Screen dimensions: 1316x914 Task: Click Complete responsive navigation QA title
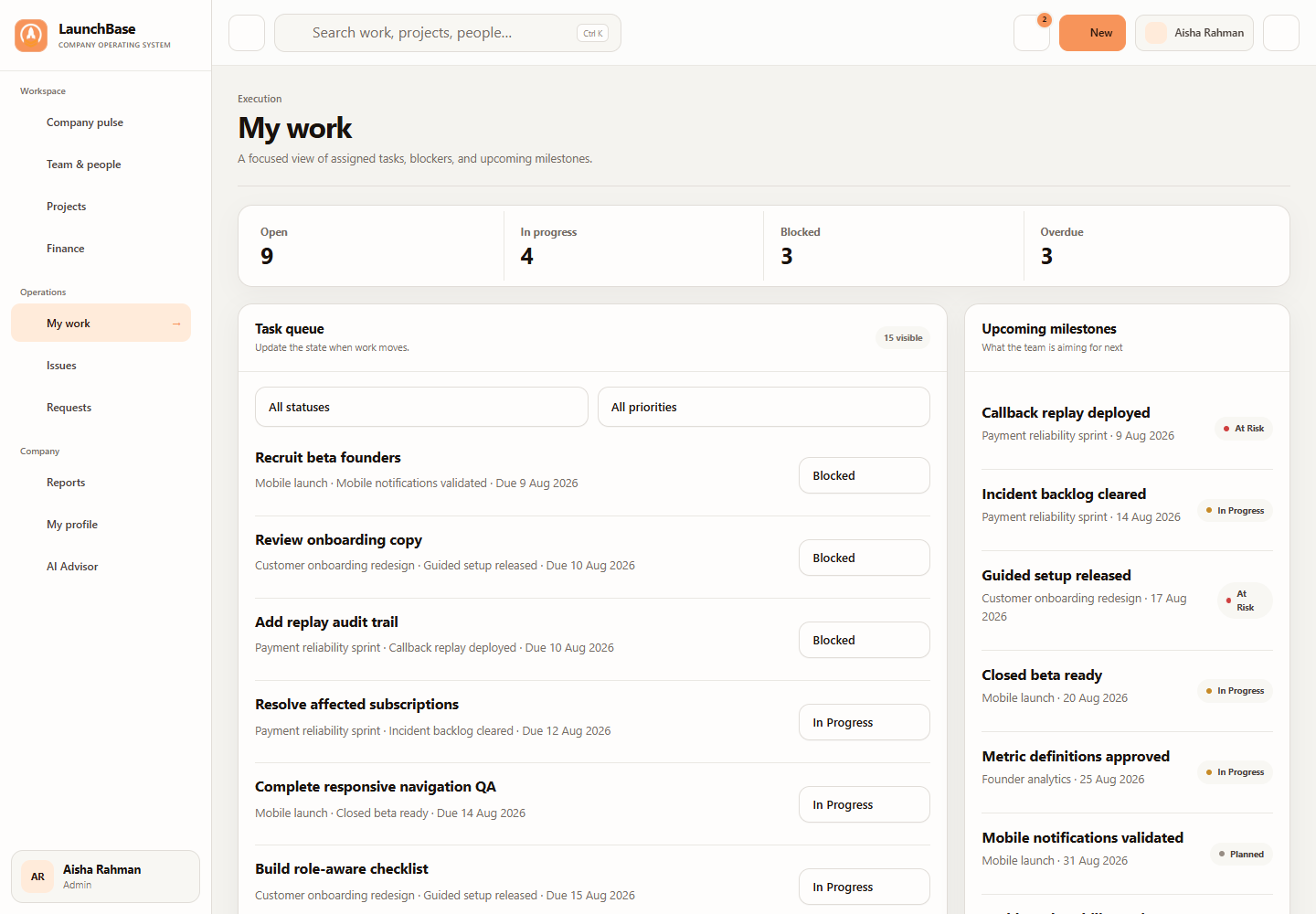[x=376, y=787]
